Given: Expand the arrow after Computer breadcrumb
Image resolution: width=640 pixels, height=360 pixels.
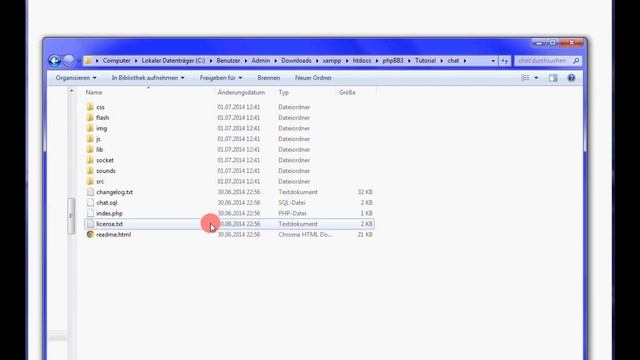Looking at the screenshot, I should pos(136,61).
